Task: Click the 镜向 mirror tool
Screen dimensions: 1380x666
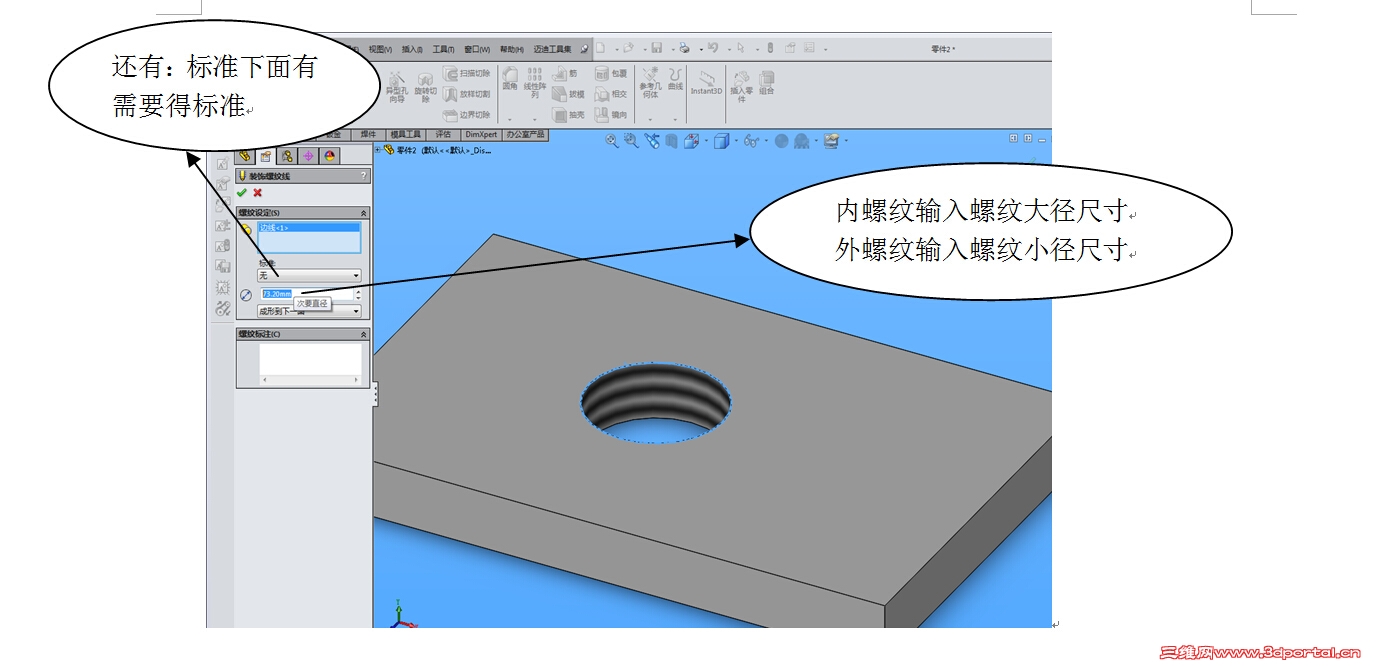Action: pyautogui.click(x=611, y=115)
